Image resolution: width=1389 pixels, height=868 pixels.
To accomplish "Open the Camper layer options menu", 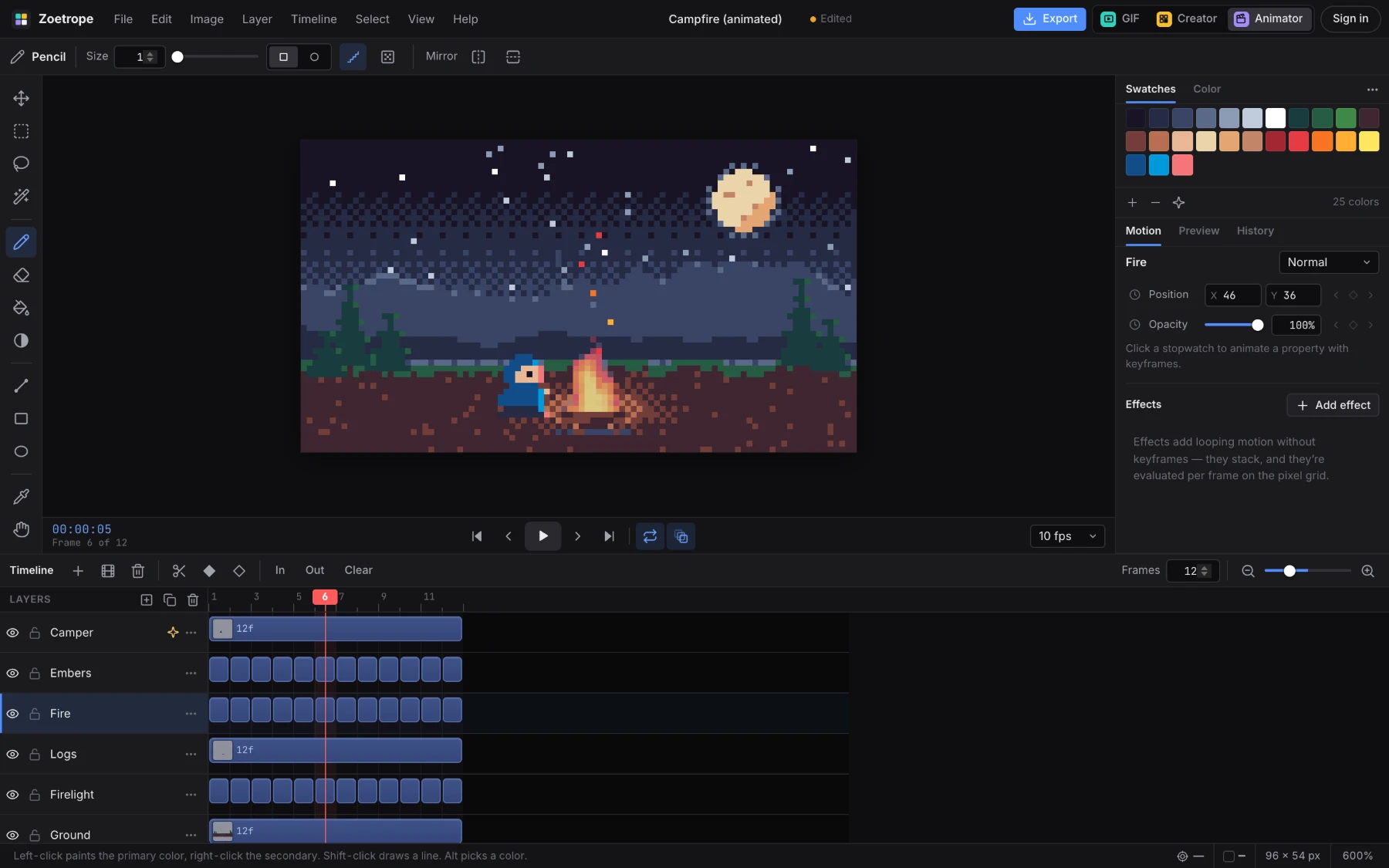I will click(x=191, y=633).
